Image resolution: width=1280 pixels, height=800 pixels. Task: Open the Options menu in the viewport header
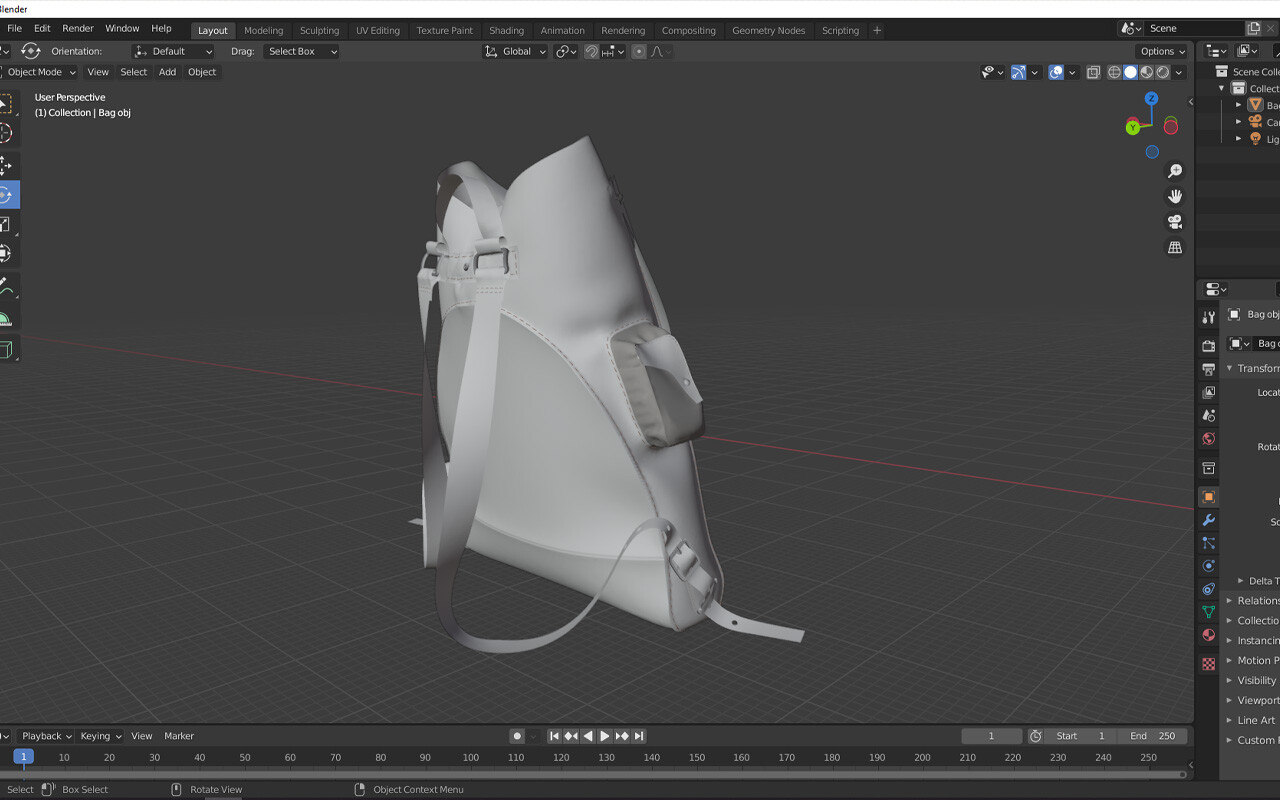point(1162,51)
